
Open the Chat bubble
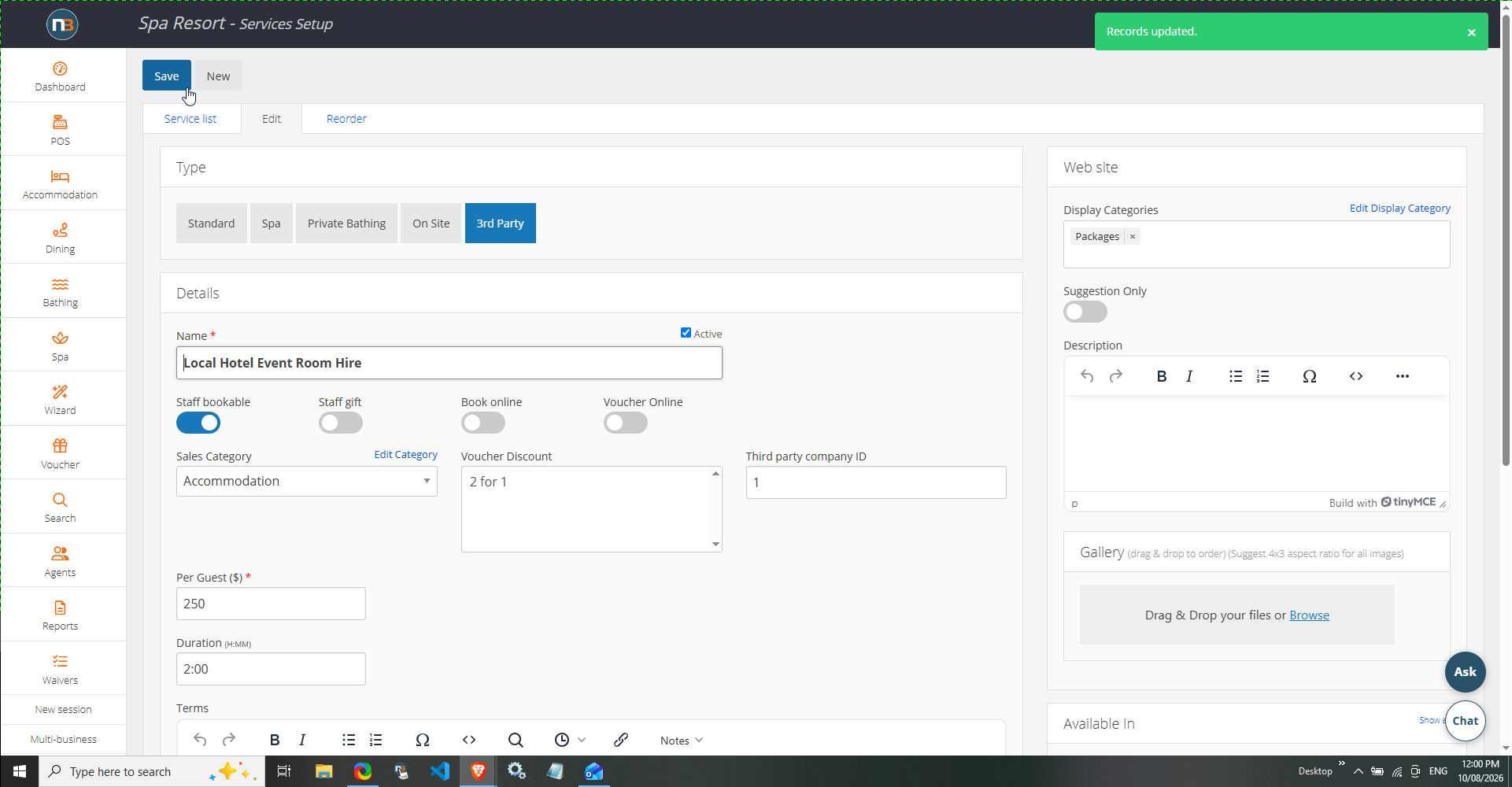1465,721
